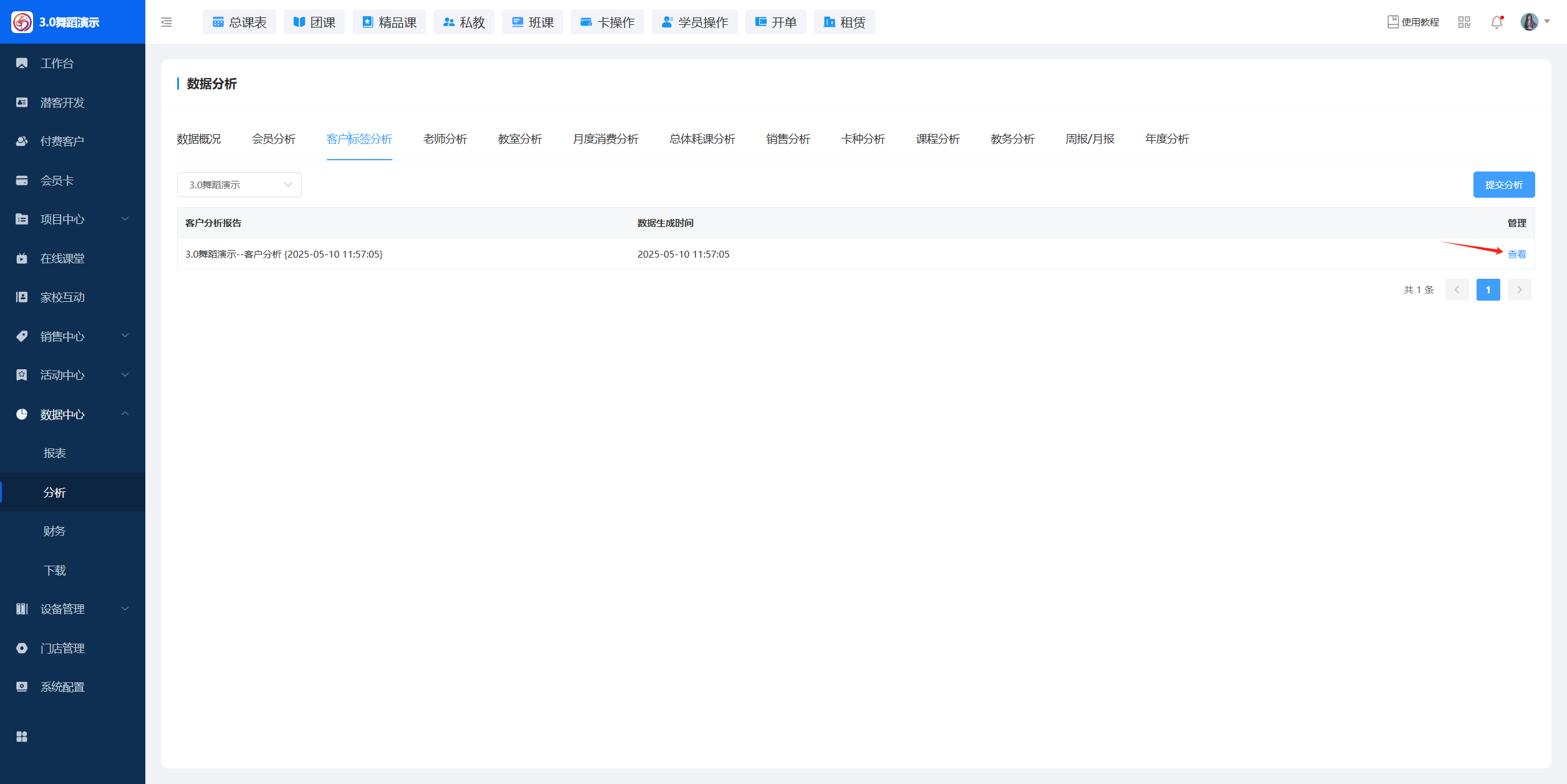Open the 使用教程 tutorial book icon
The height and width of the screenshot is (784, 1567).
[x=1393, y=22]
